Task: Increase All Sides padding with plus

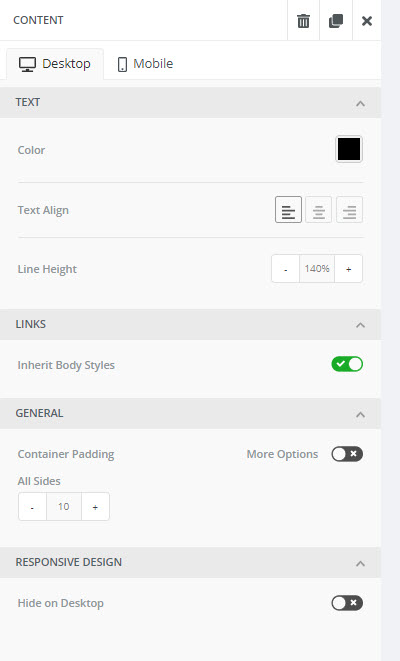Action: (x=95, y=507)
